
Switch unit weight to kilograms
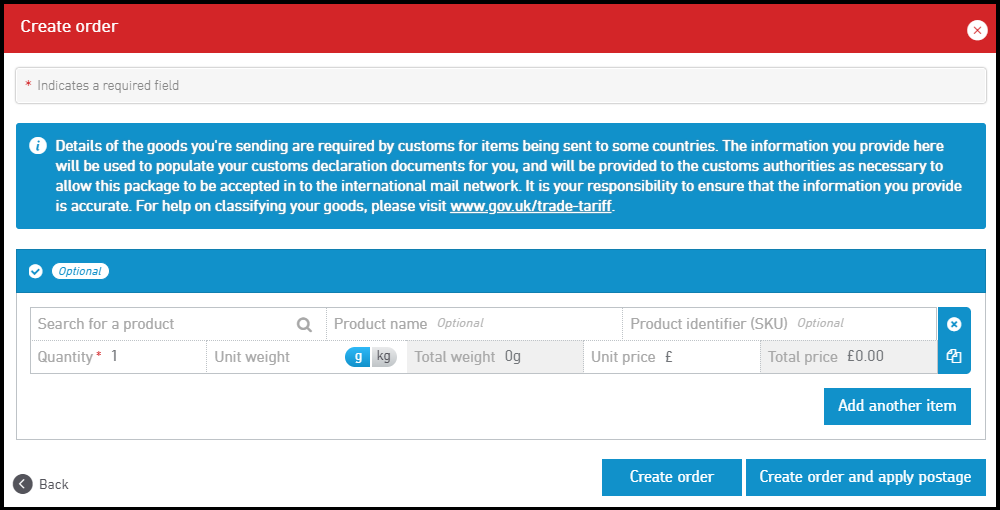384,357
